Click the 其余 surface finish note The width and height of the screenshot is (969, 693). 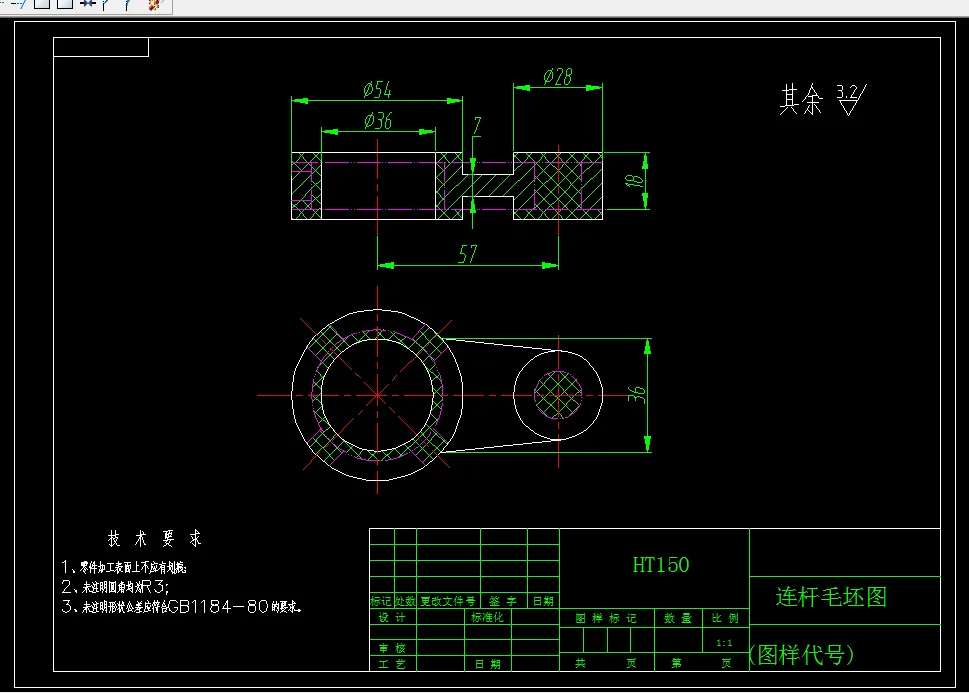801,100
